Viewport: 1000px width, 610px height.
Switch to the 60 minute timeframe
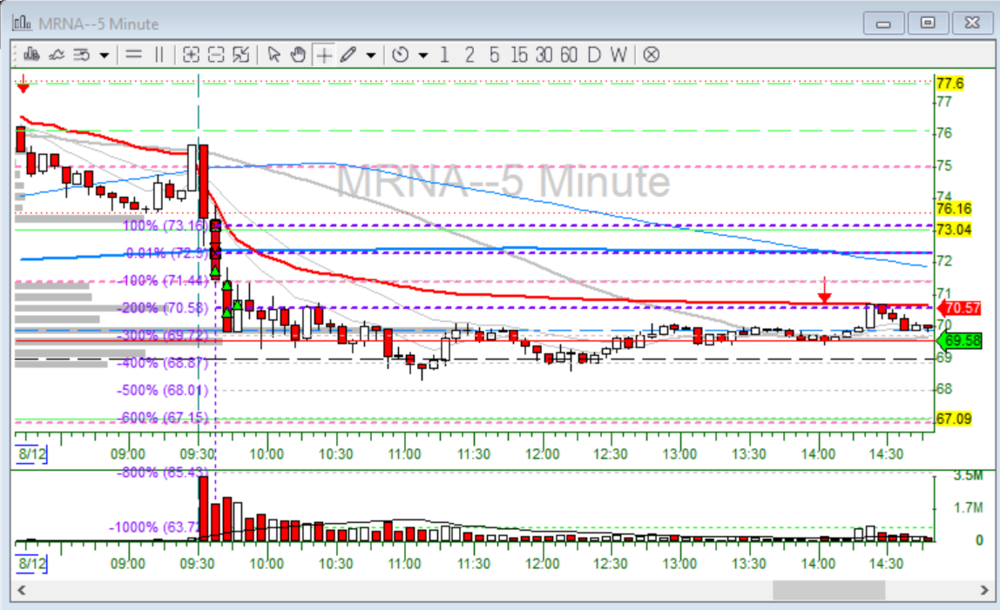click(568, 54)
